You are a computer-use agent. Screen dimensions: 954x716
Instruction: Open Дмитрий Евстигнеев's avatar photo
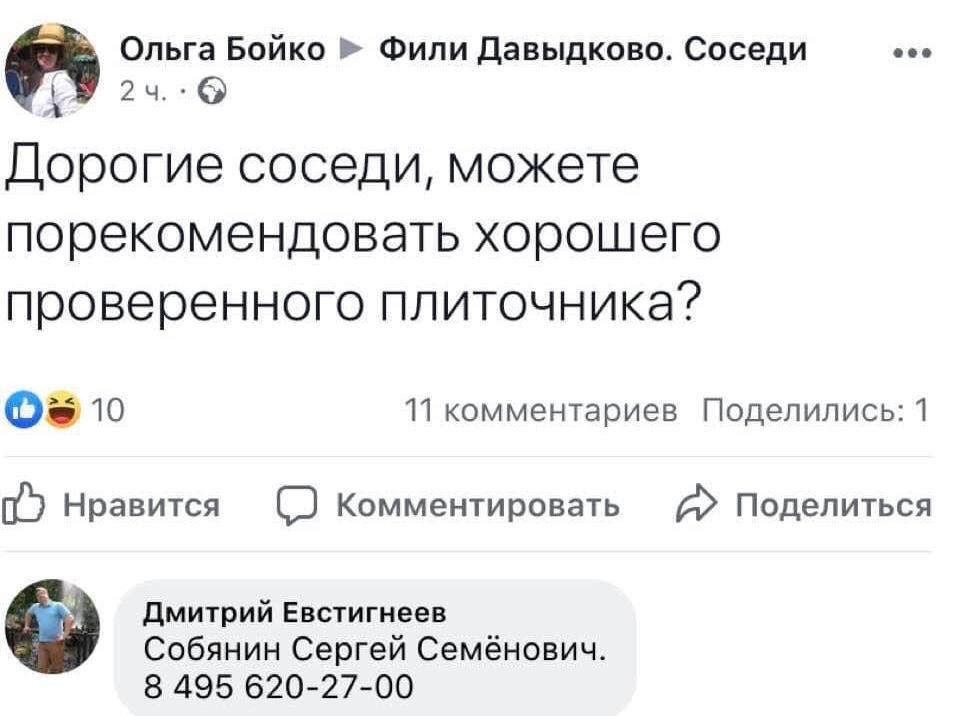coord(51,625)
